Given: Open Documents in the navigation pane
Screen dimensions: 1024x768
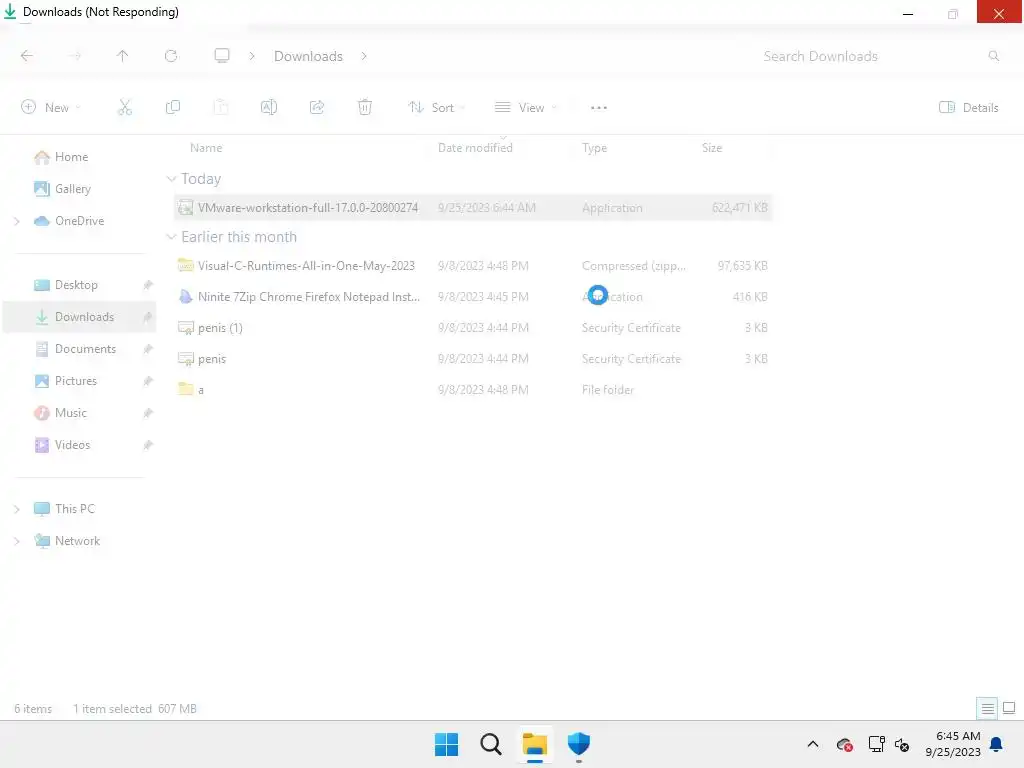Looking at the screenshot, I should pos(85,349).
